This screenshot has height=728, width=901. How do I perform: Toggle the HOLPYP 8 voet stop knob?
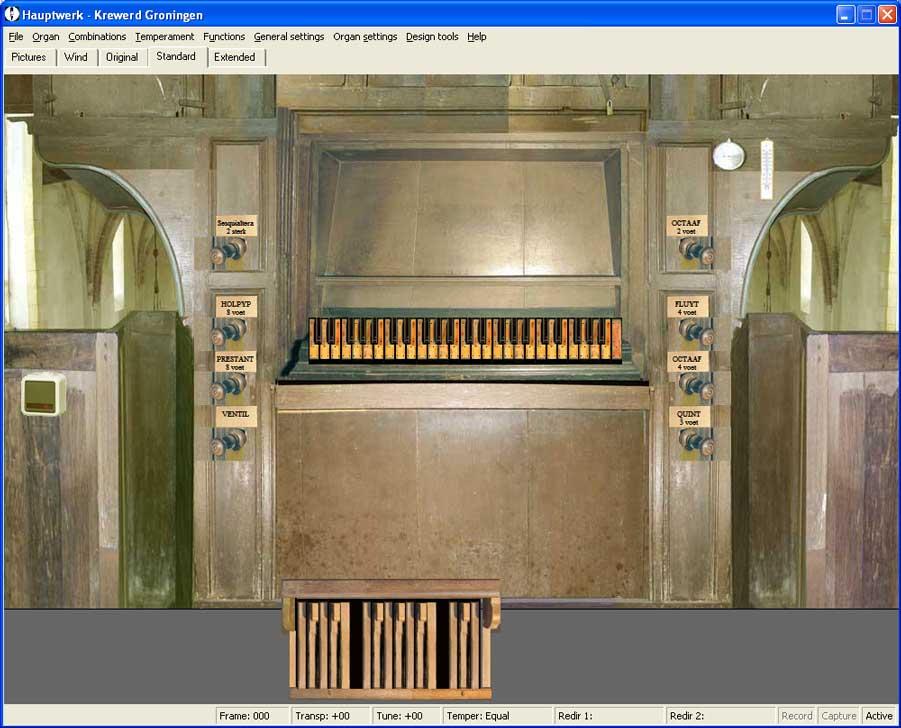(234, 329)
